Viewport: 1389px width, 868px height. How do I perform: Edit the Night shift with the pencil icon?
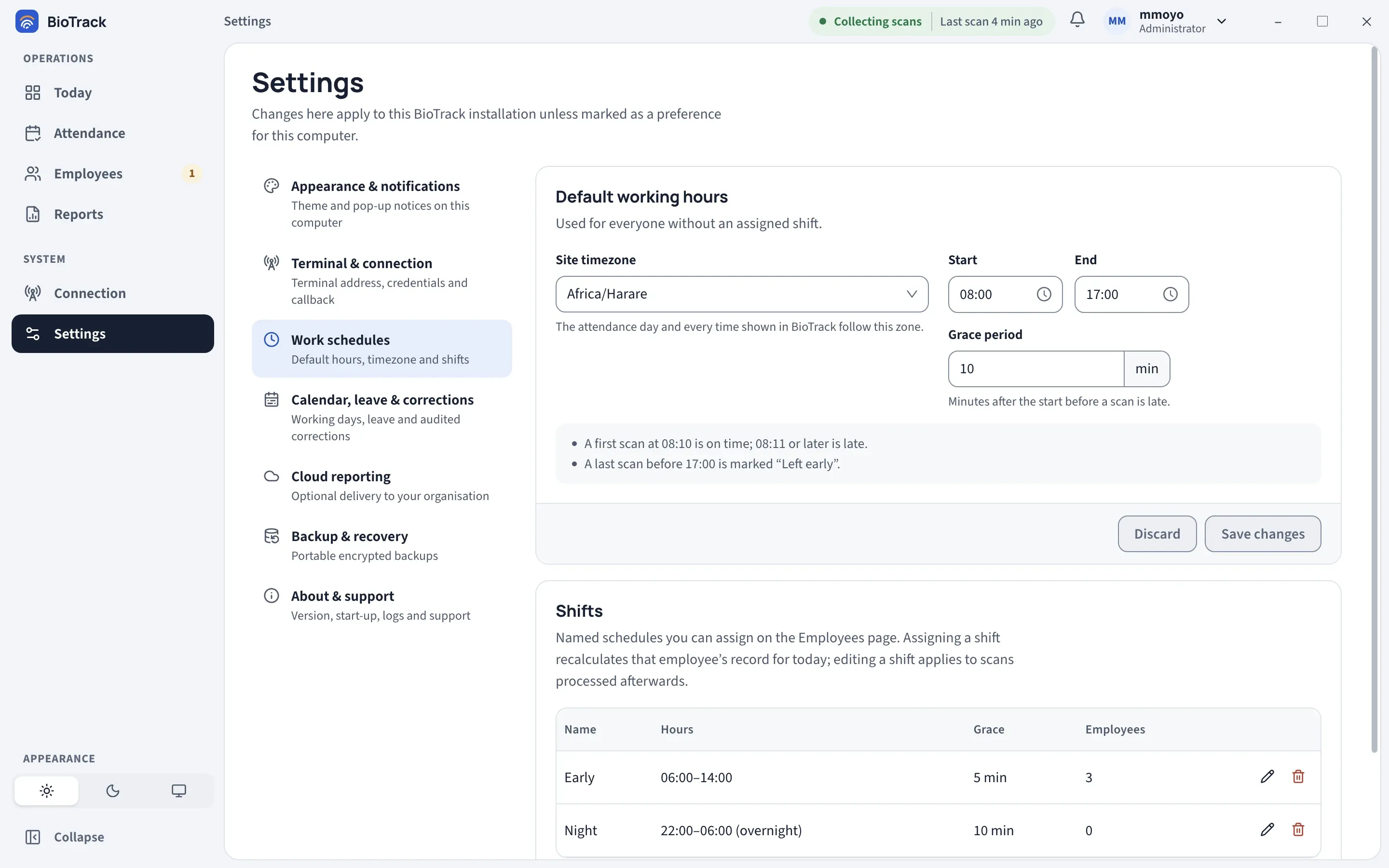coord(1267,829)
